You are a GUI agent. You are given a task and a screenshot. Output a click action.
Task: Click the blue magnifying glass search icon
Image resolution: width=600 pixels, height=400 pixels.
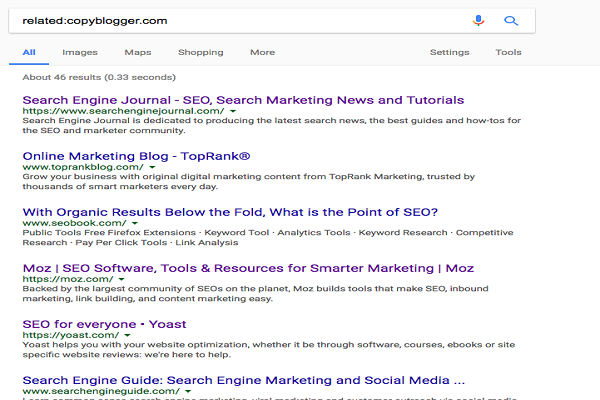(511, 20)
